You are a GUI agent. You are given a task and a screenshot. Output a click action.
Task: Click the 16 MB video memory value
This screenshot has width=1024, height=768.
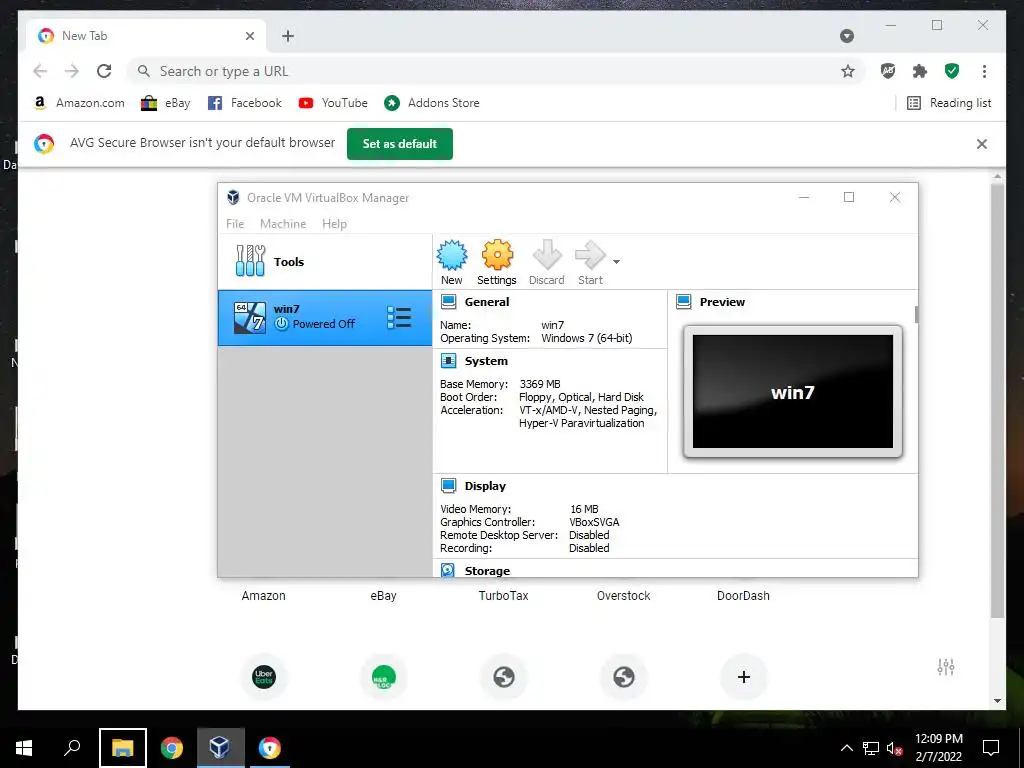[584, 509]
